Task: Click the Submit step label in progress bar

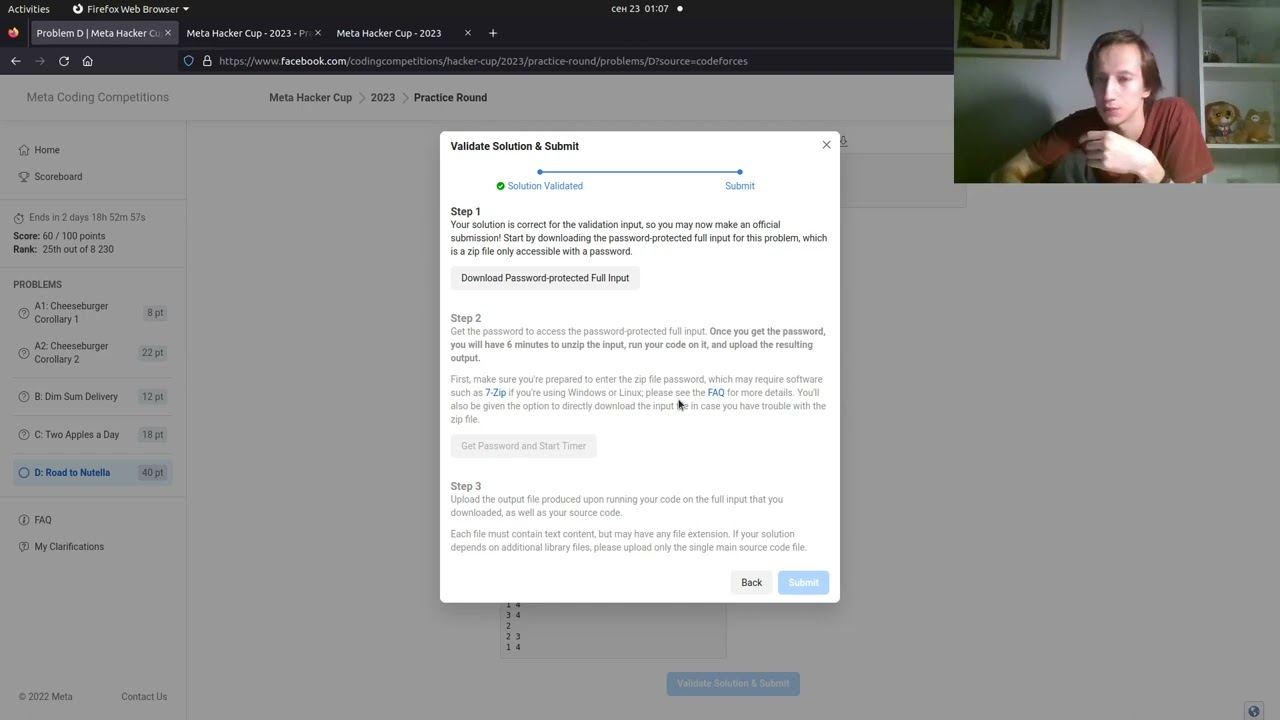Action: [740, 186]
